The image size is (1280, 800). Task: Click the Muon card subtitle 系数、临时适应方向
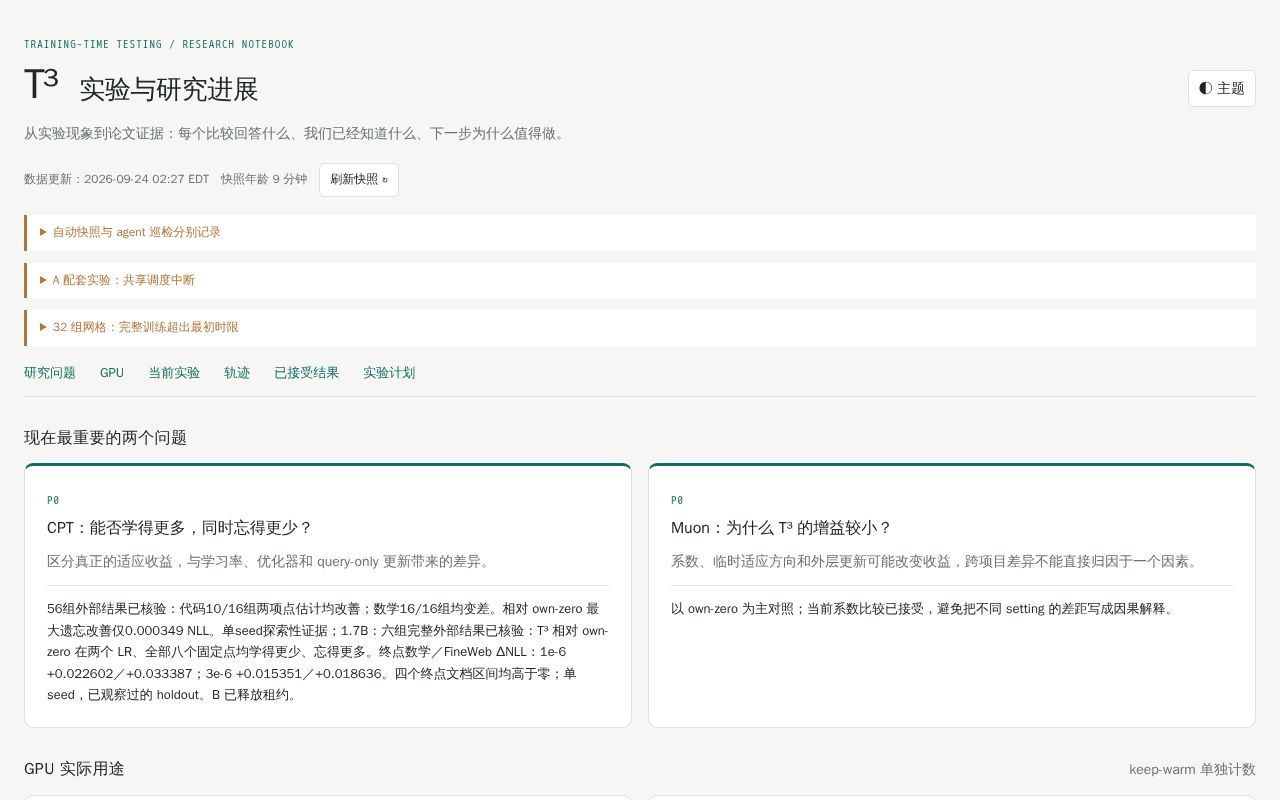[x=937, y=561]
